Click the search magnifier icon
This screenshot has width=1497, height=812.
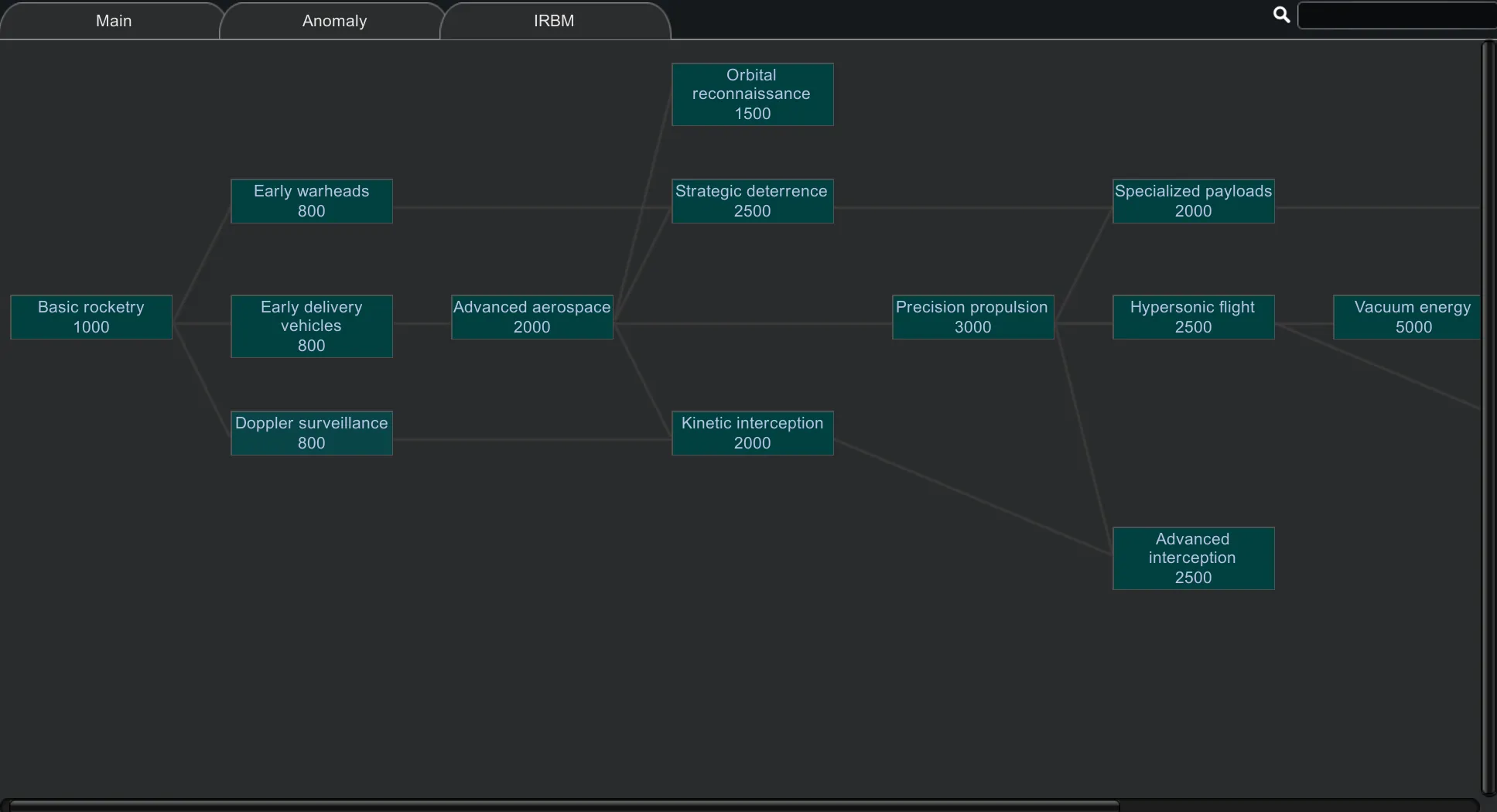coord(1281,15)
